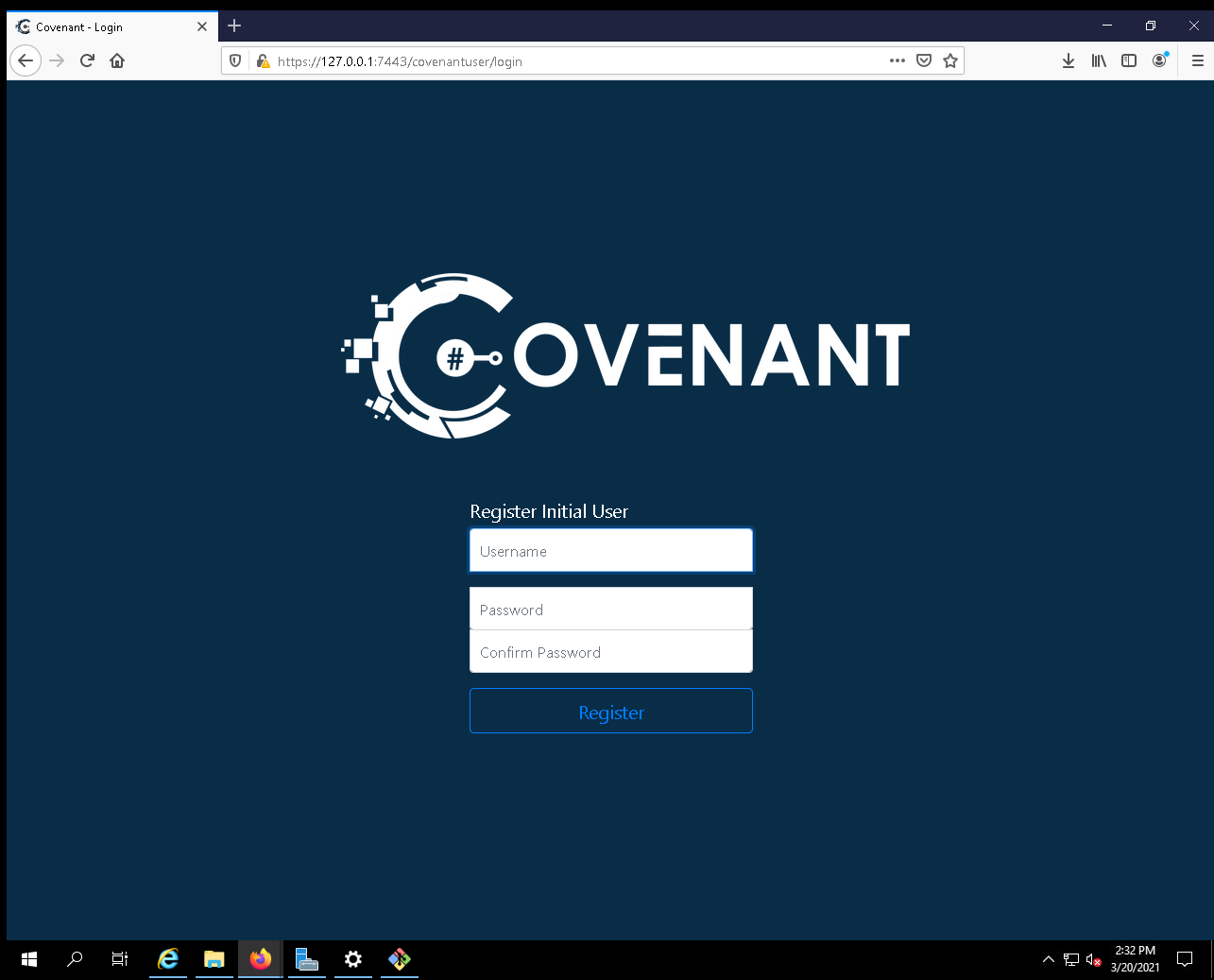The width and height of the screenshot is (1214, 980).
Task: Click the Register button
Action: coord(611,711)
